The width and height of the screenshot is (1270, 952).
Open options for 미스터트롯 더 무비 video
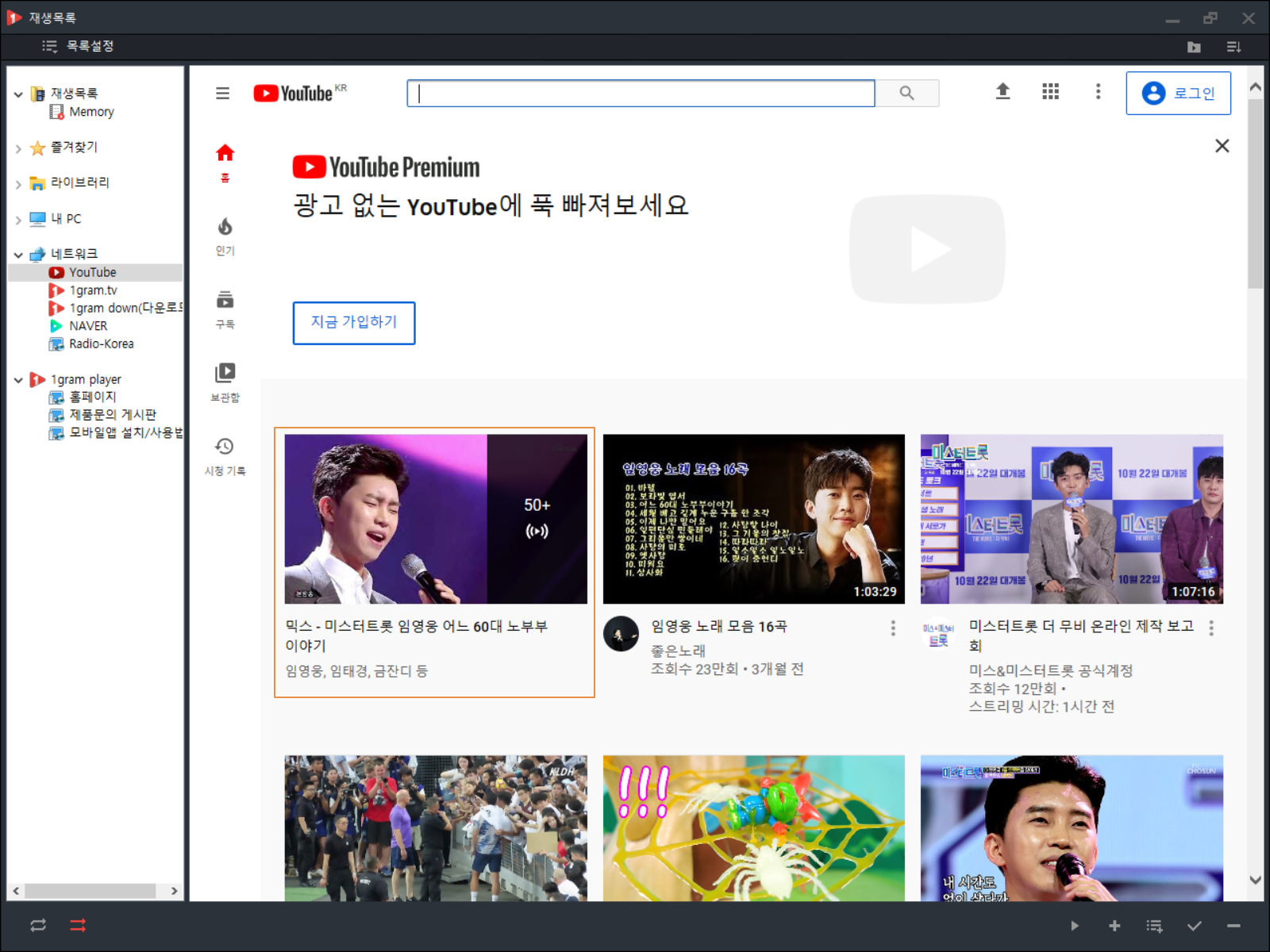click(1211, 628)
